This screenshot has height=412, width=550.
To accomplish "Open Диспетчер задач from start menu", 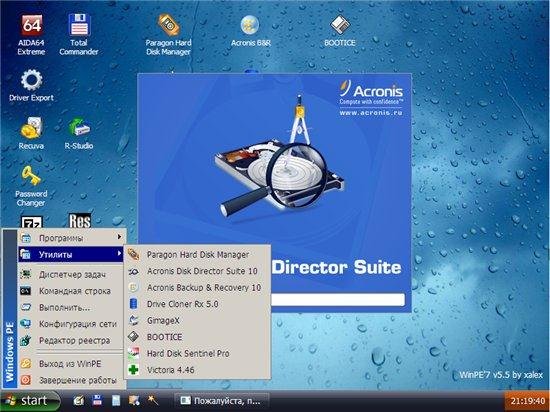I will click(x=71, y=275).
